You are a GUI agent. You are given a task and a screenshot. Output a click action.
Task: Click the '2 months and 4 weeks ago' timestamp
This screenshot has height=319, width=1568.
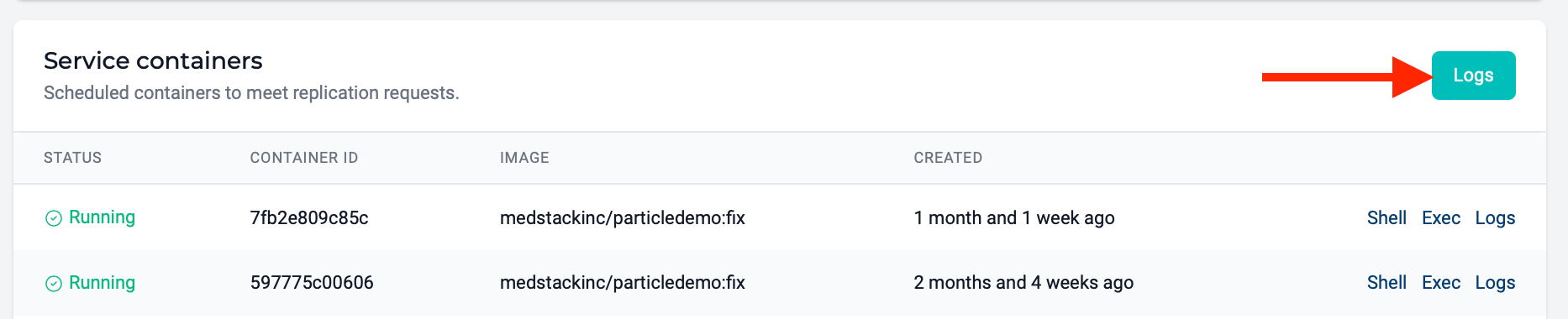[1023, 283]
